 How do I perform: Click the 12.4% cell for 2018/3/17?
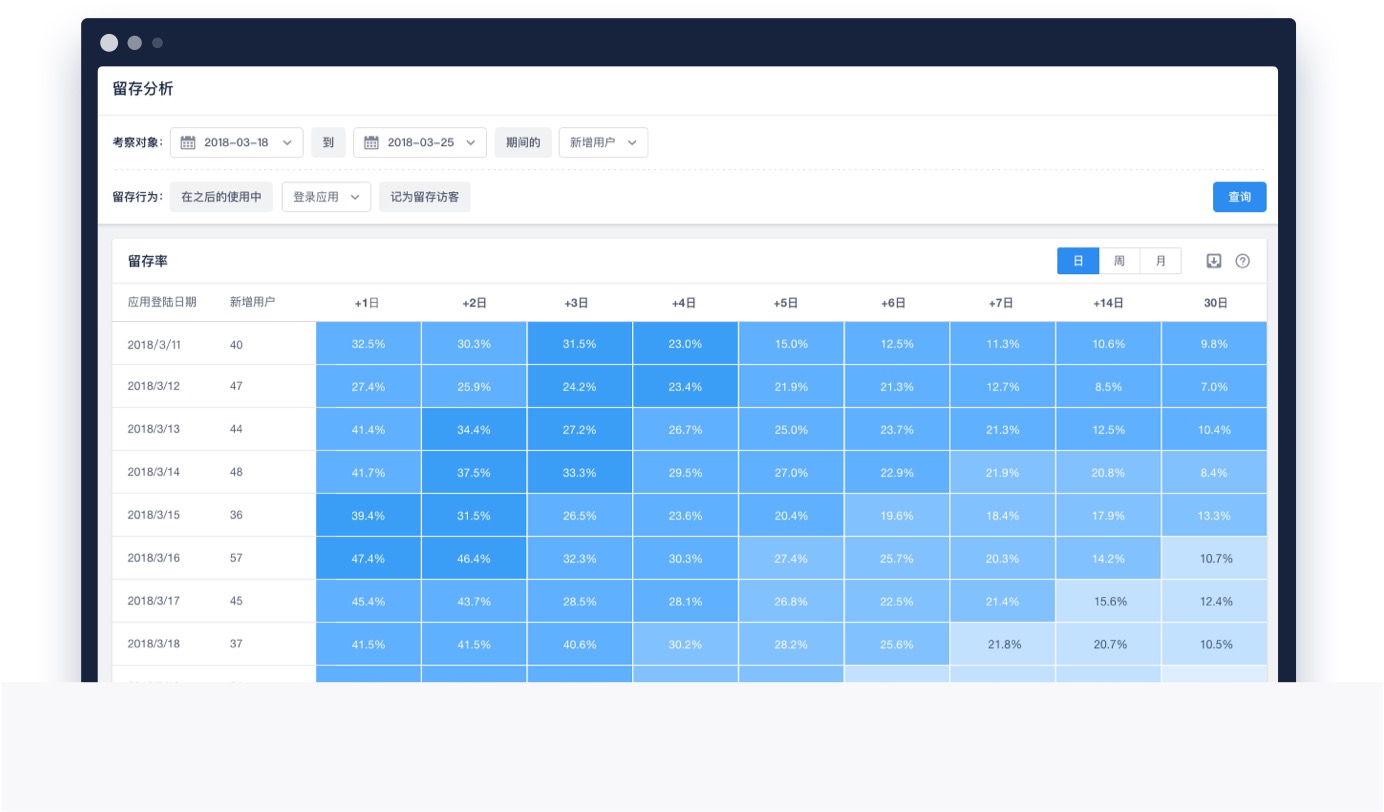tap(1215, 601)
